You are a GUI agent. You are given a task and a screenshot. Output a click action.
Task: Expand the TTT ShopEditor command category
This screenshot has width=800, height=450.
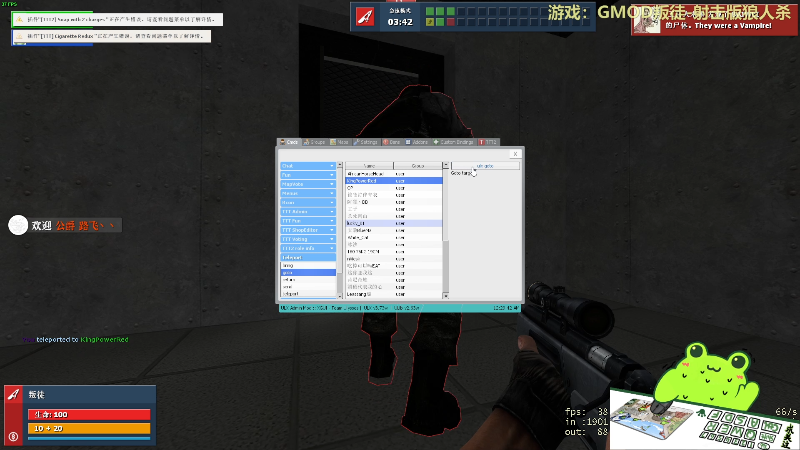[x=308, y=230]
